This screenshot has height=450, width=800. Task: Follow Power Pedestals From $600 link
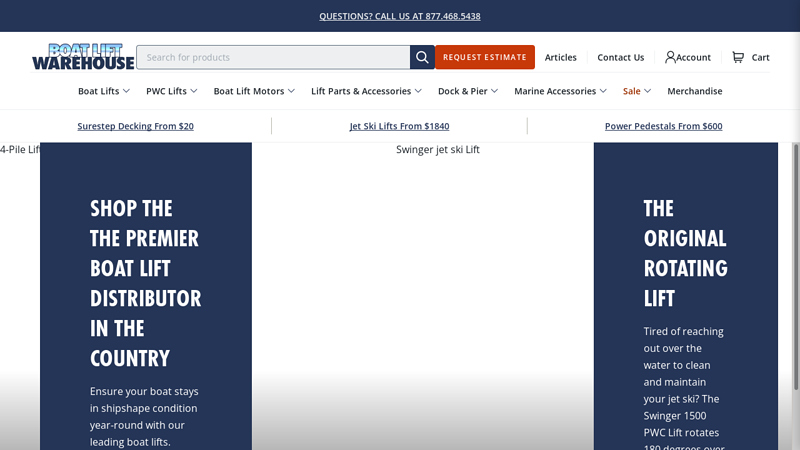pos(663,126)
